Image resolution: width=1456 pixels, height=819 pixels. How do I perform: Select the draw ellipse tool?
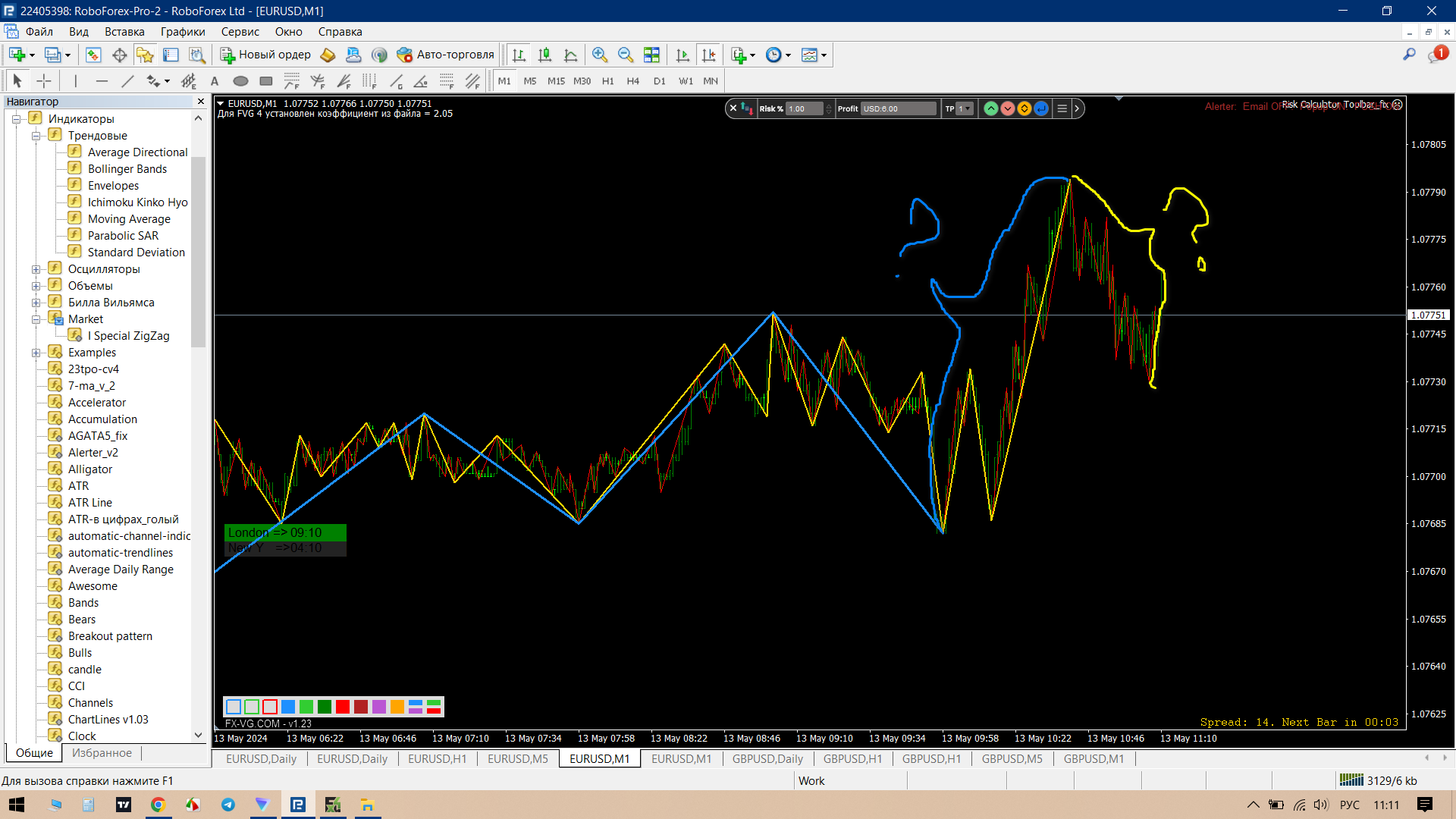240,81
